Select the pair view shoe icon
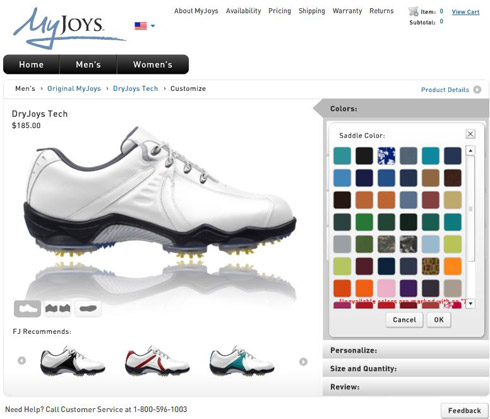This screenshot has width=490, height=419. point(58,308)
